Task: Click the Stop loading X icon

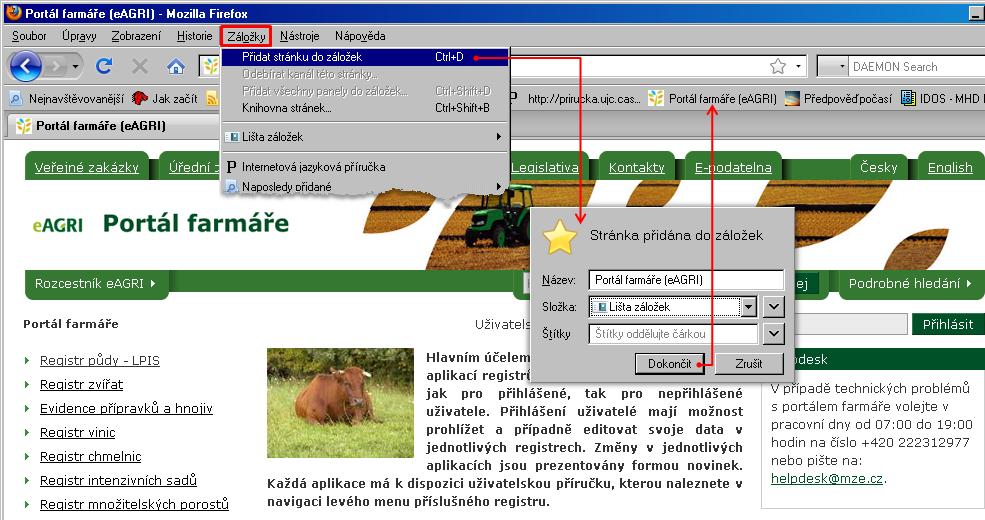Action: 139,66
